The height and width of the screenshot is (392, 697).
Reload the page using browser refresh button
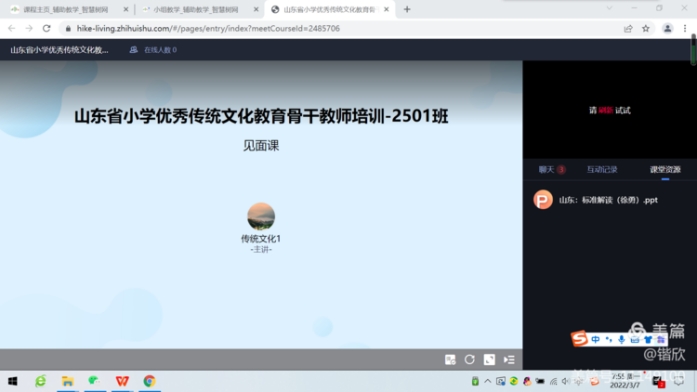coord(46,28)
